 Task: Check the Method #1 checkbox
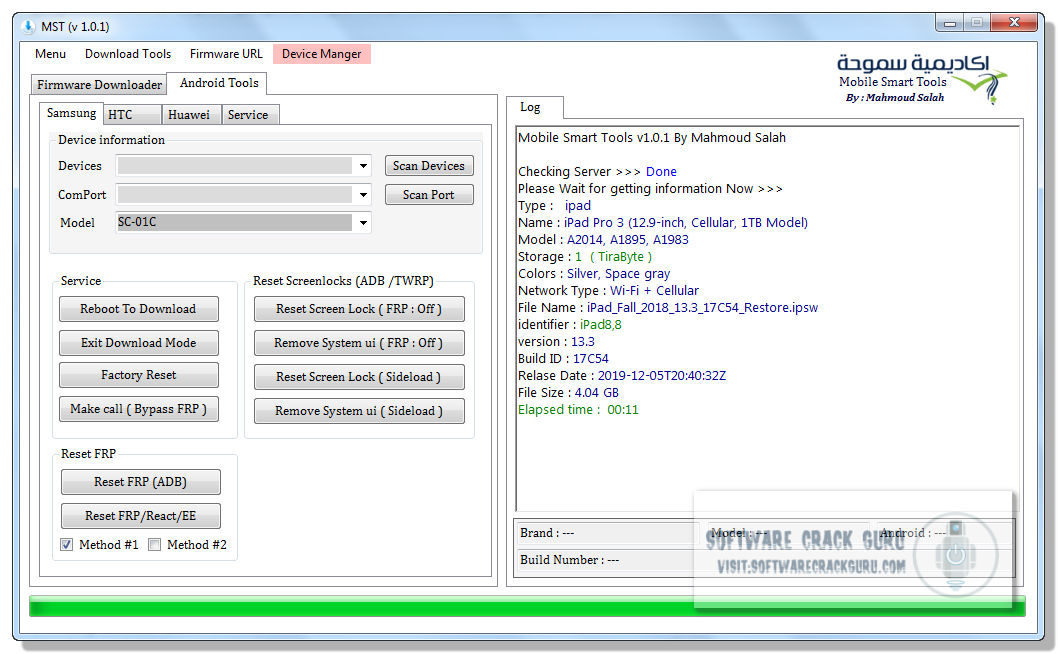pos(67,545)
